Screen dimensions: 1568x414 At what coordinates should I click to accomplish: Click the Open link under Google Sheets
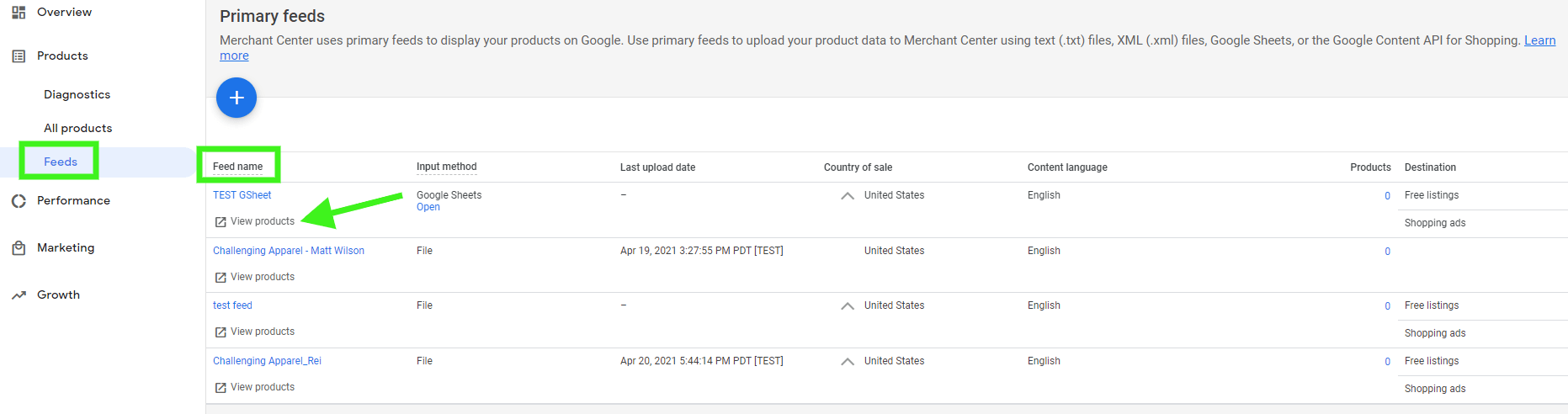(x=428, y=207)
